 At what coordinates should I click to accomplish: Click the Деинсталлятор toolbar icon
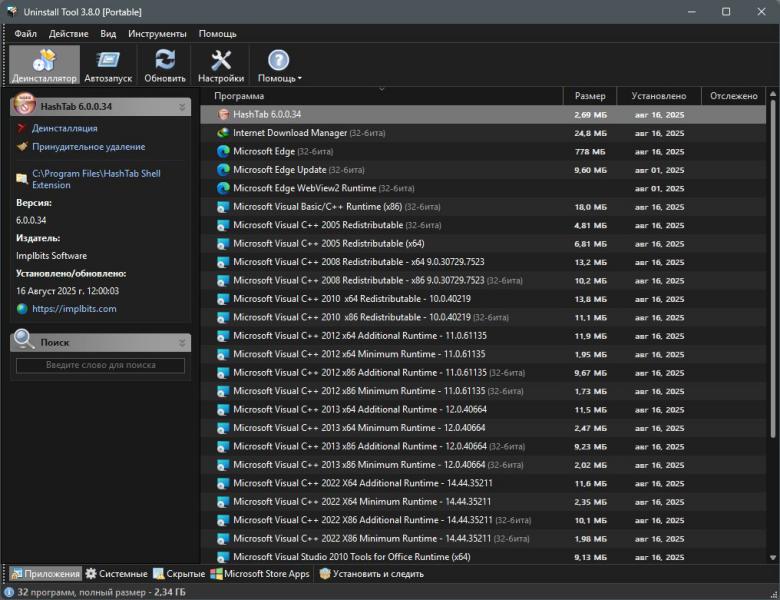(44, 66)
